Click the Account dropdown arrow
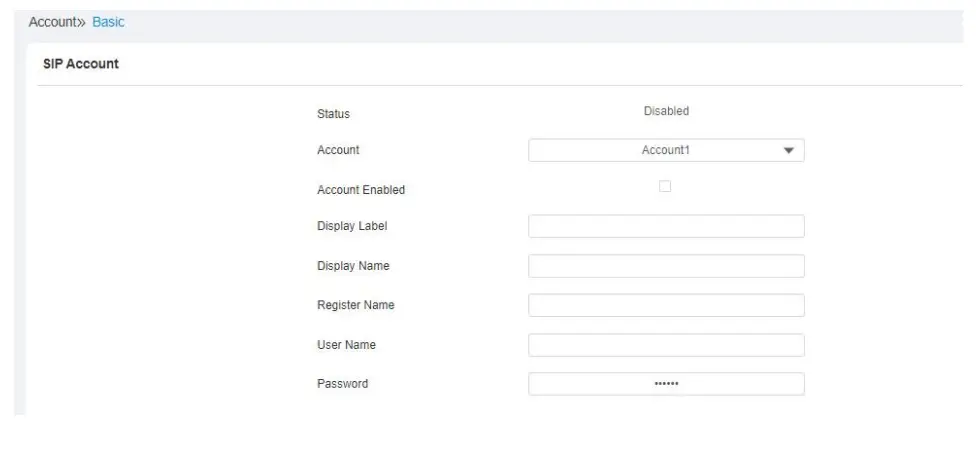The width and height of the screenshot is (976, 449). (788, 151)
